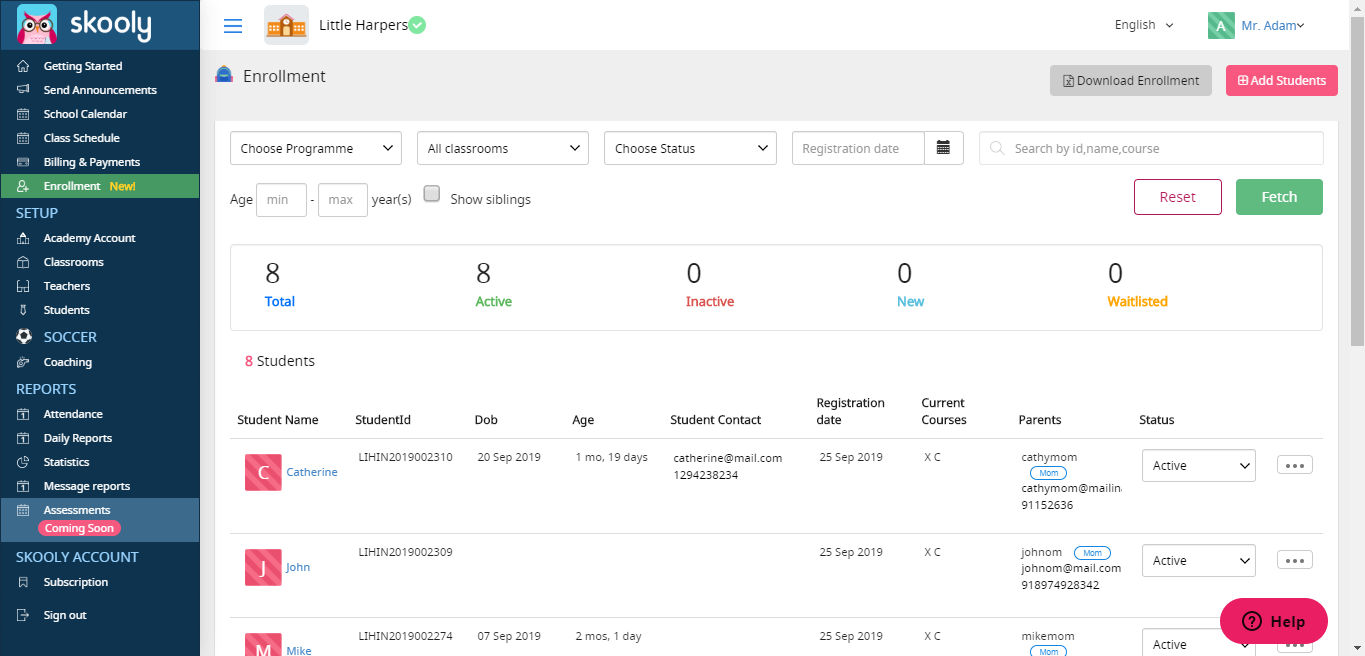Click the Inactive count summary
1365x656 pixels.
[x=709, y=285]
